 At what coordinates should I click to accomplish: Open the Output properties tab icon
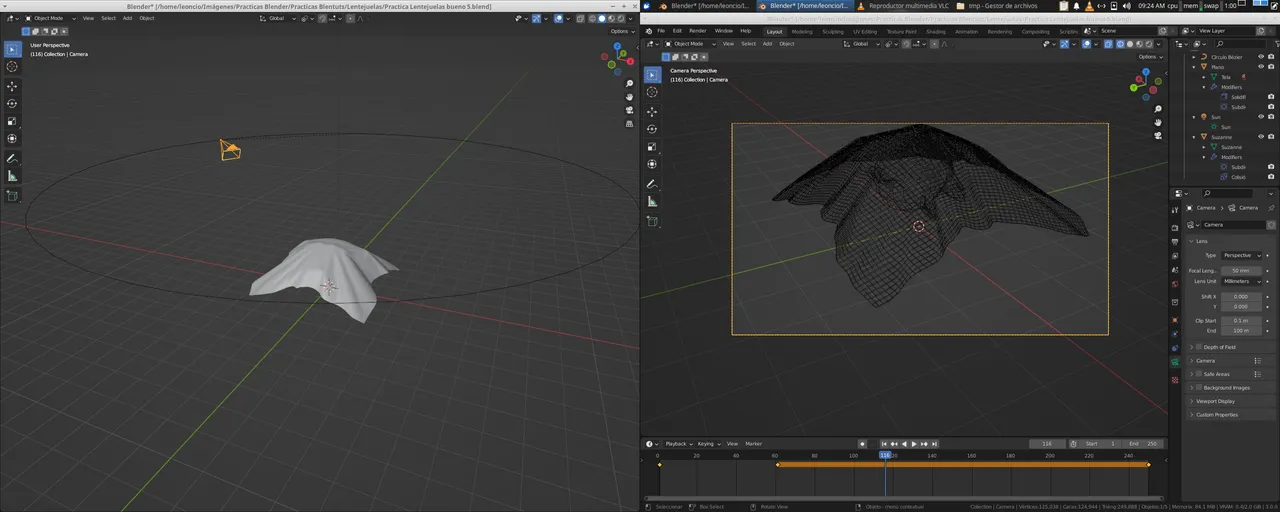point(1175,241)
